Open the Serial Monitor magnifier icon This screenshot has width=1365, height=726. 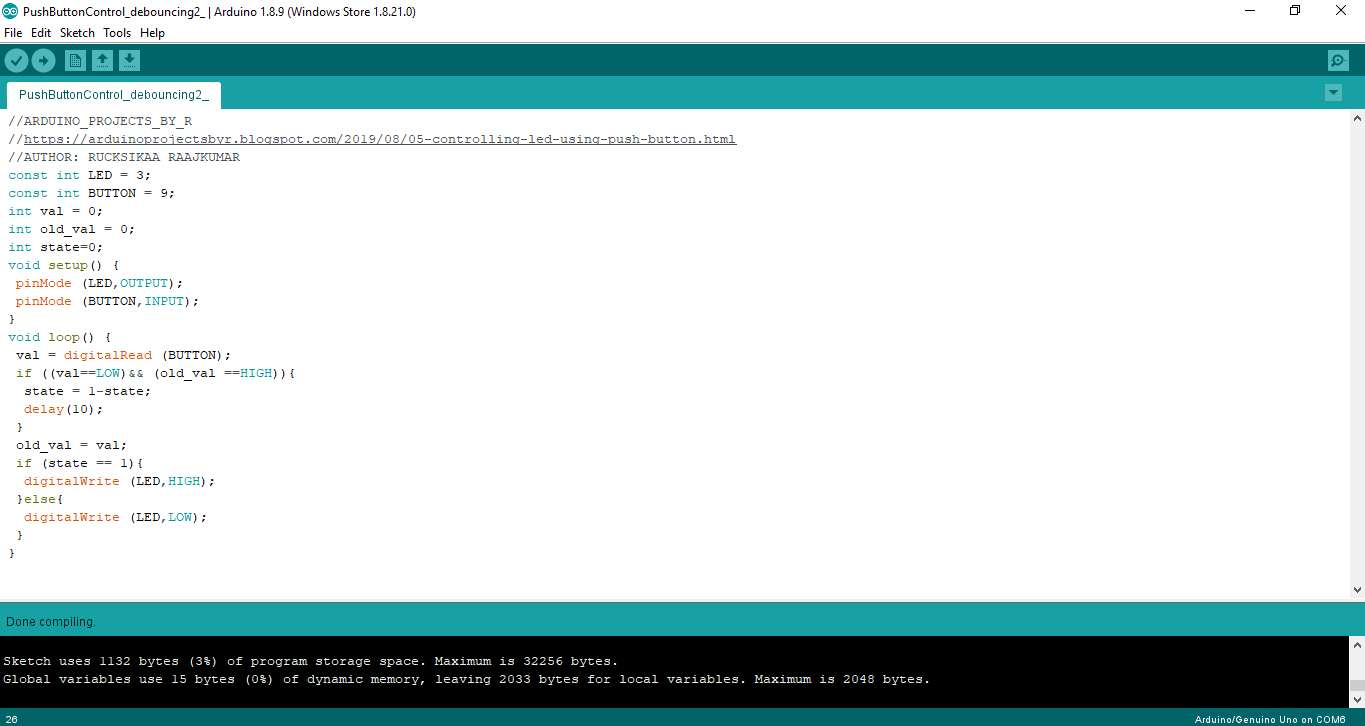(x=1338, y=60)
